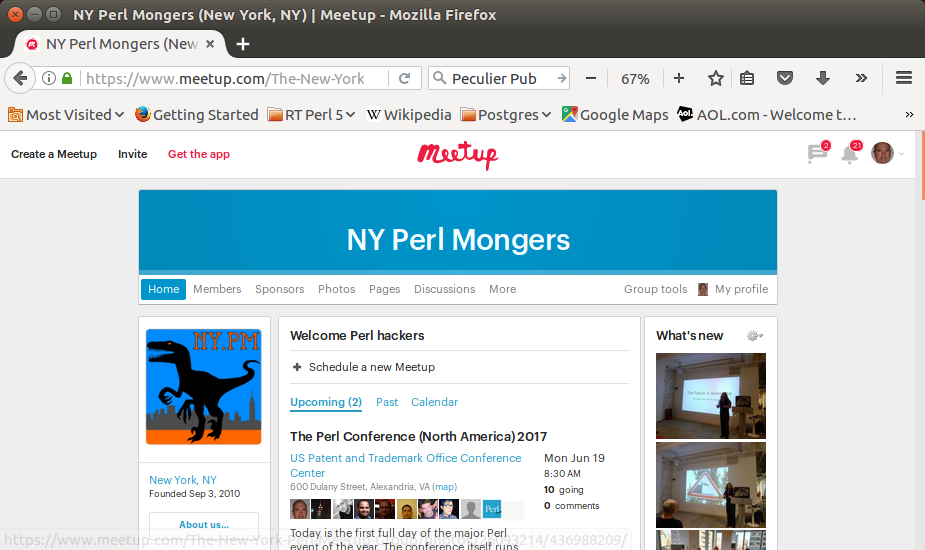This screenshot has width=925, height=550.
Task: Open the Firefox downloads arrow
Action: pos(823,78)
